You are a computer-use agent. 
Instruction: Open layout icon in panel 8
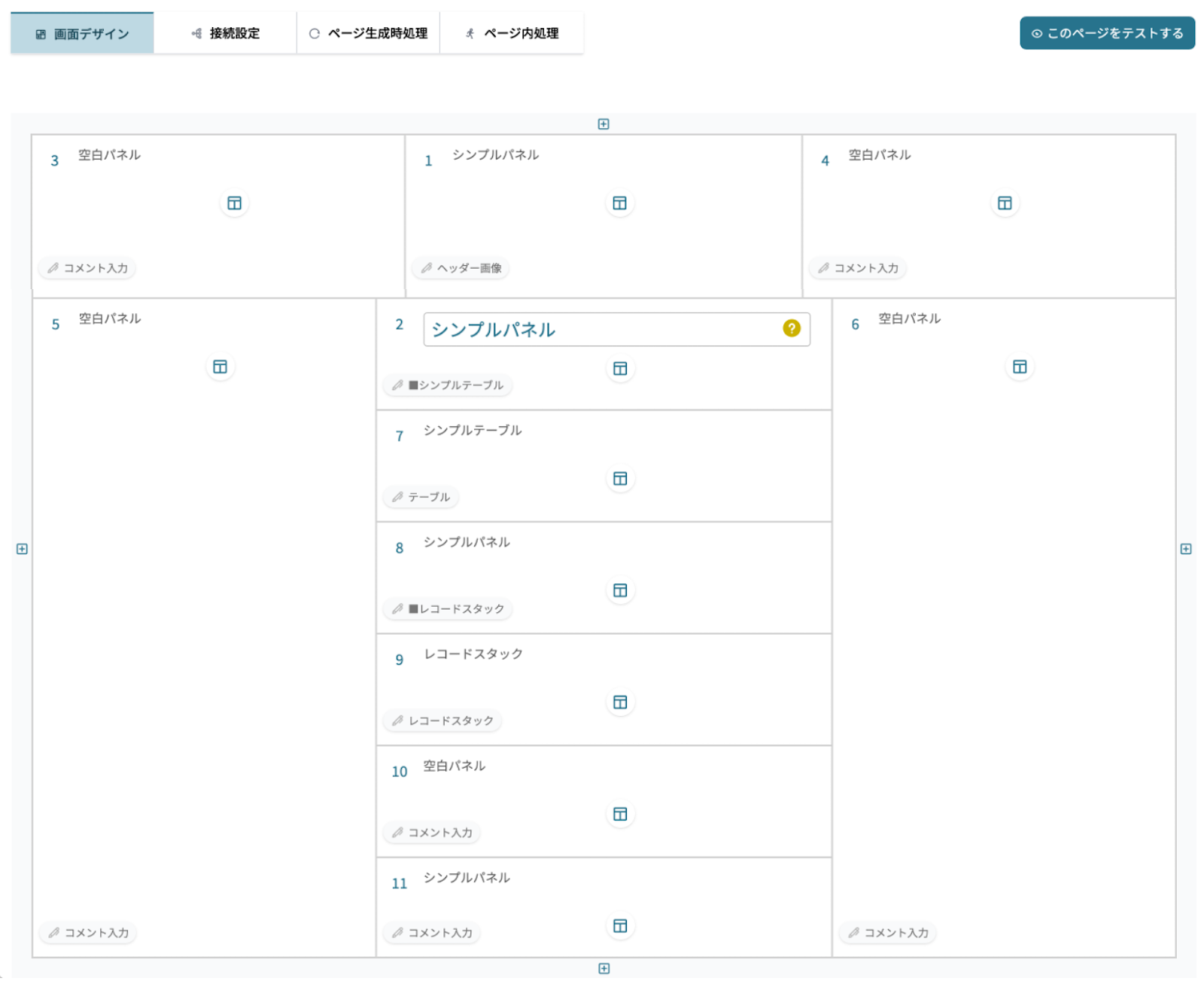pyautogui.click(x=620, y=590)
